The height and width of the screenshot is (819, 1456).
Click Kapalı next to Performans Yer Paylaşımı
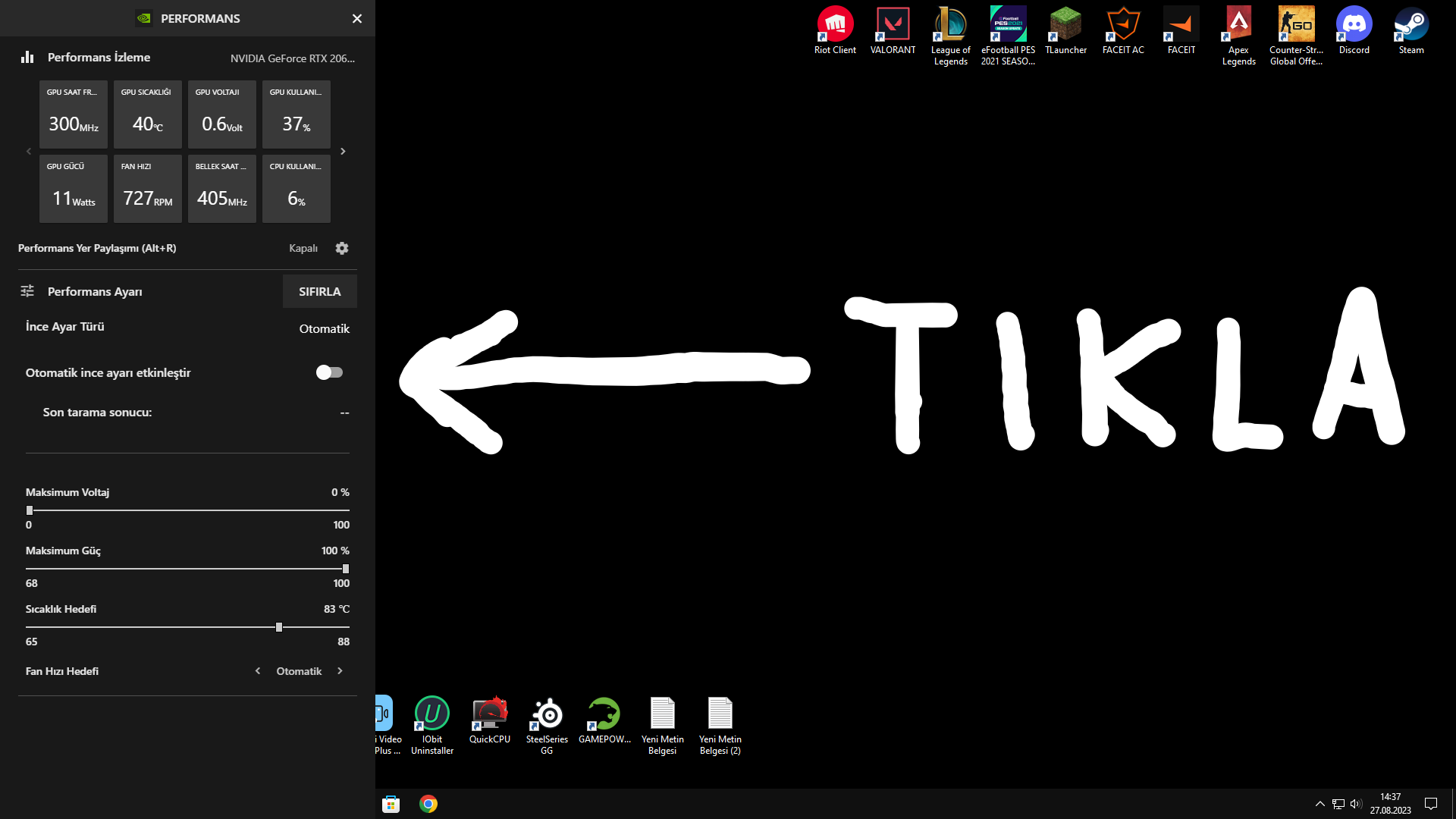(303, 248)
